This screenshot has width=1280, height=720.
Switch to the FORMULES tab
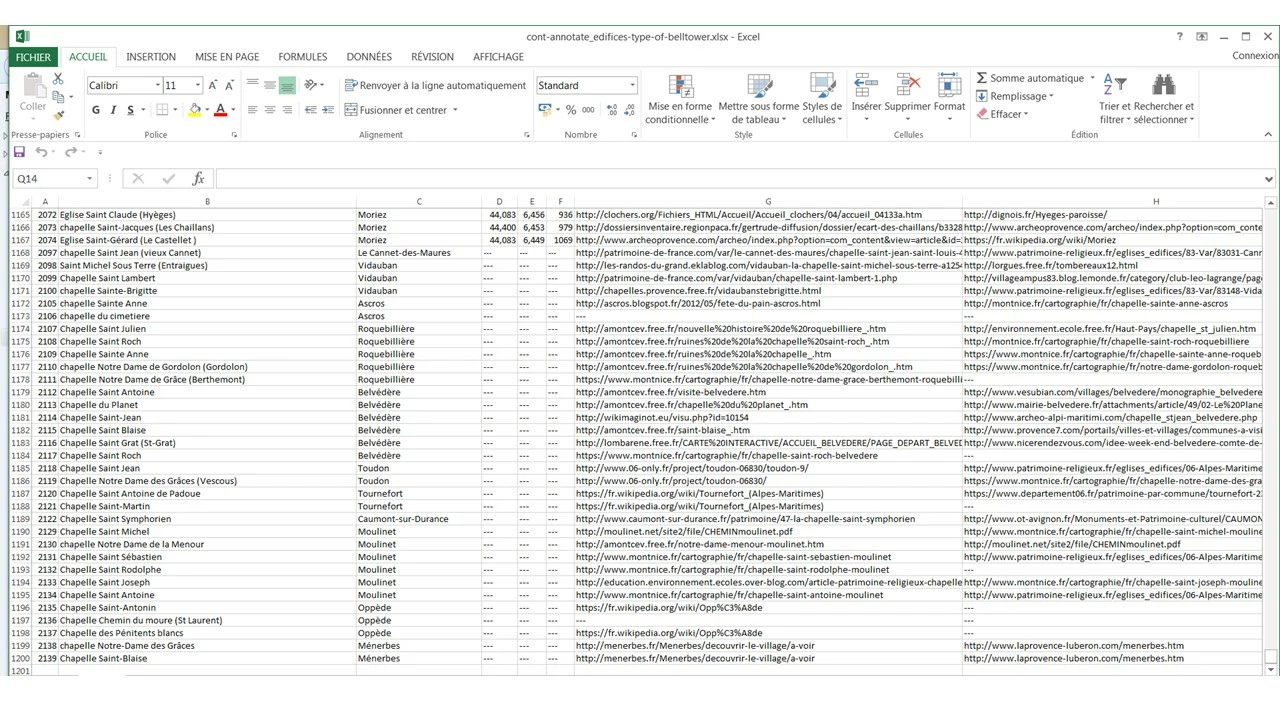[303, 57]
